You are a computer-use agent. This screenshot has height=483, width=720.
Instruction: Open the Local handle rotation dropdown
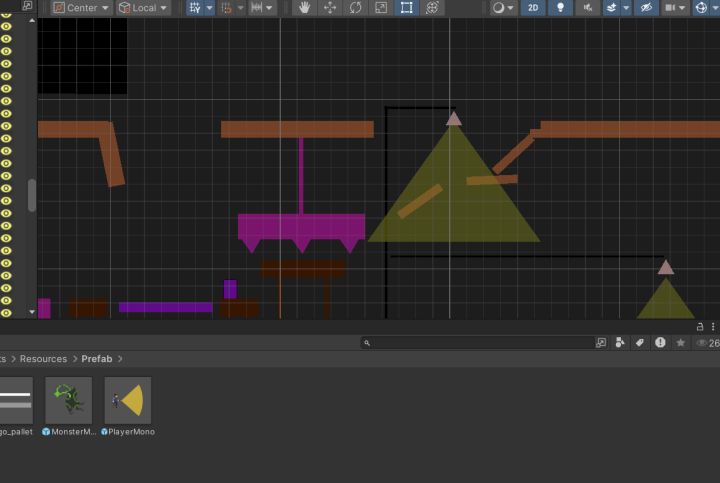pyautogui.click(x=143, y=8)
